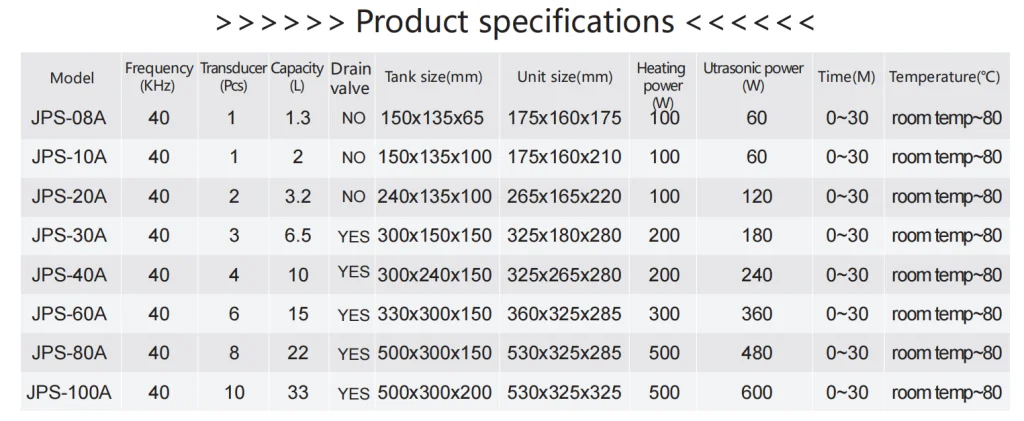This screenshot has height=421, width=1024.
Task: Click the Time(M) column header
Action: (846, 77)
